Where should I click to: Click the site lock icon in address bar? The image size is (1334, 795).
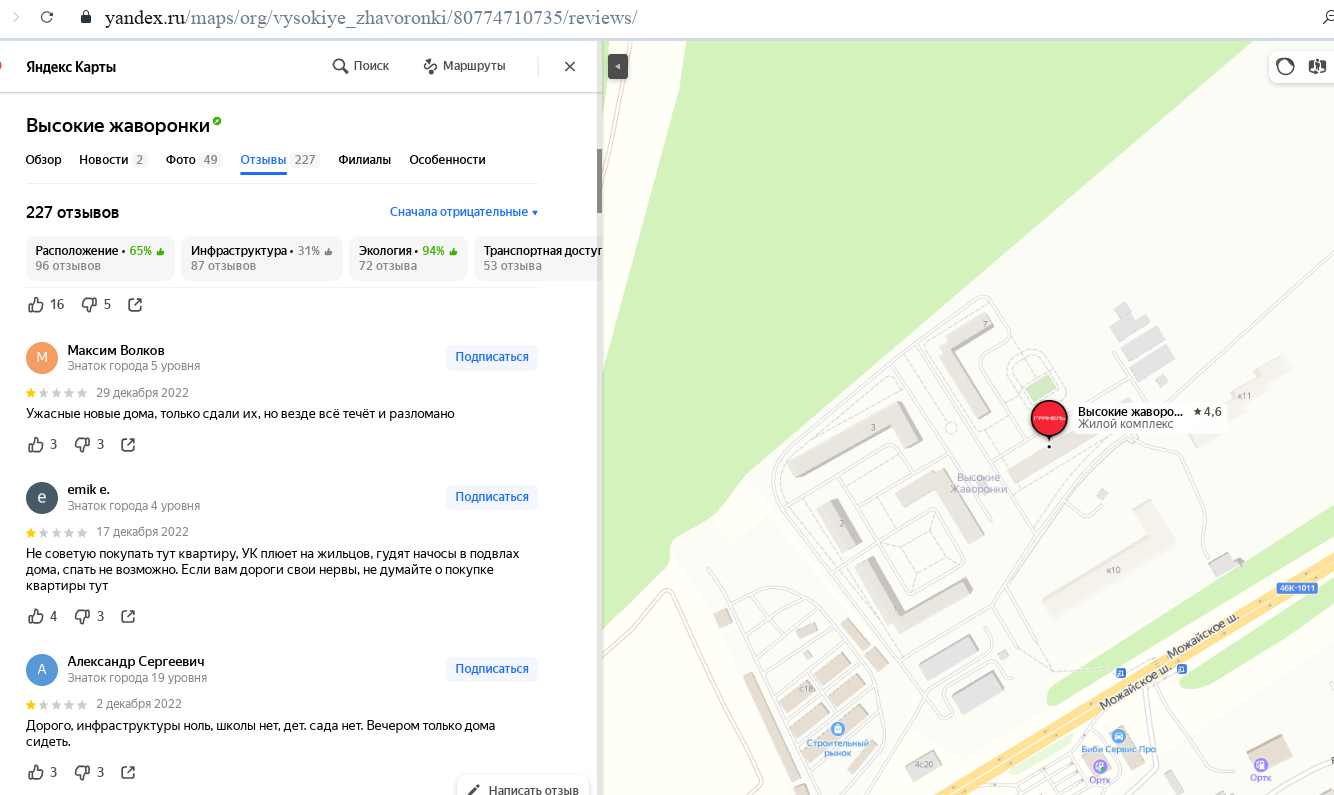(x=85, y=18)
